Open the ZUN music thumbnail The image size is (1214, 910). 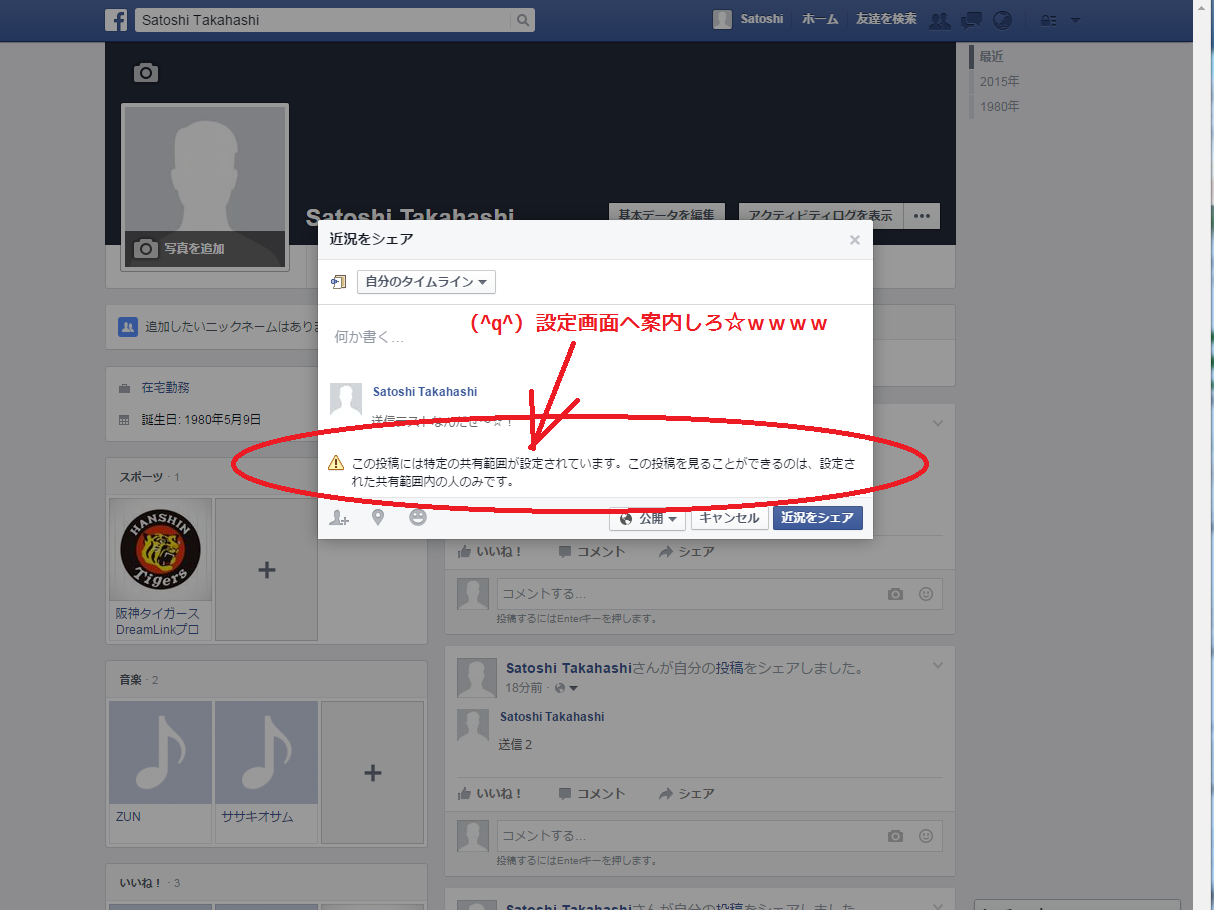tap(160, 752)
